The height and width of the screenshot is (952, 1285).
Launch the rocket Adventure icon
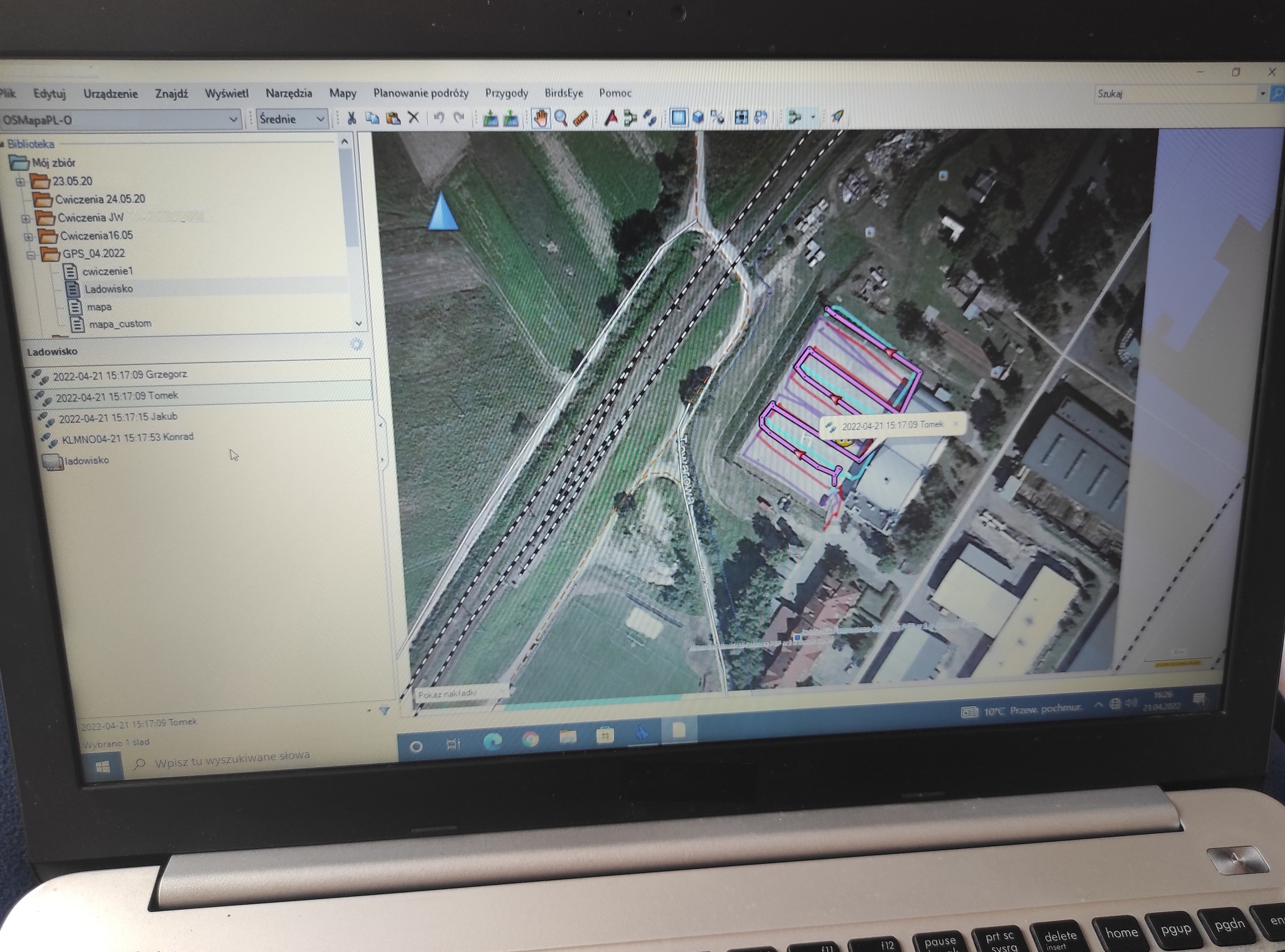click(x=837, y=117)
